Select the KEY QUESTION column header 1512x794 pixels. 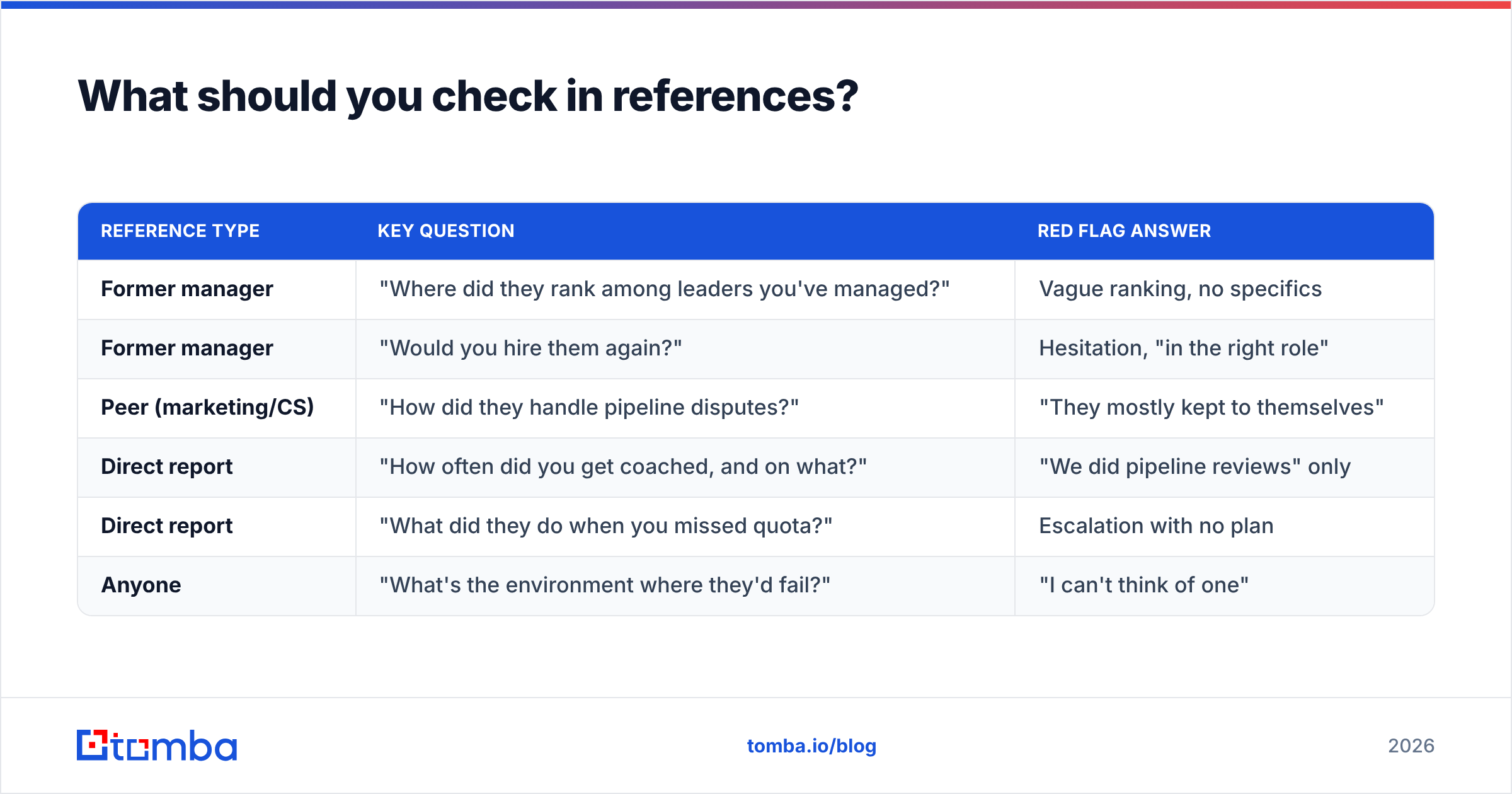[446, 231]
